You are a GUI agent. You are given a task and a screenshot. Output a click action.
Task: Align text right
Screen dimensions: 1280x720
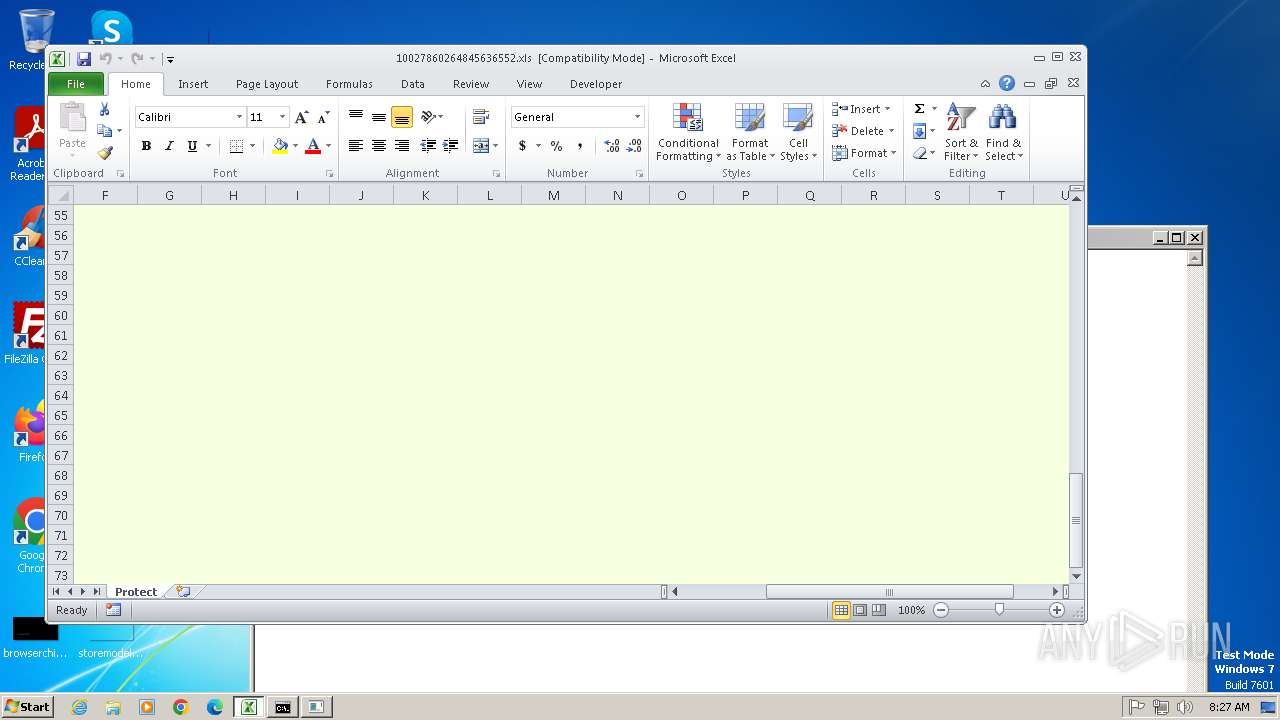click(402, 146)
